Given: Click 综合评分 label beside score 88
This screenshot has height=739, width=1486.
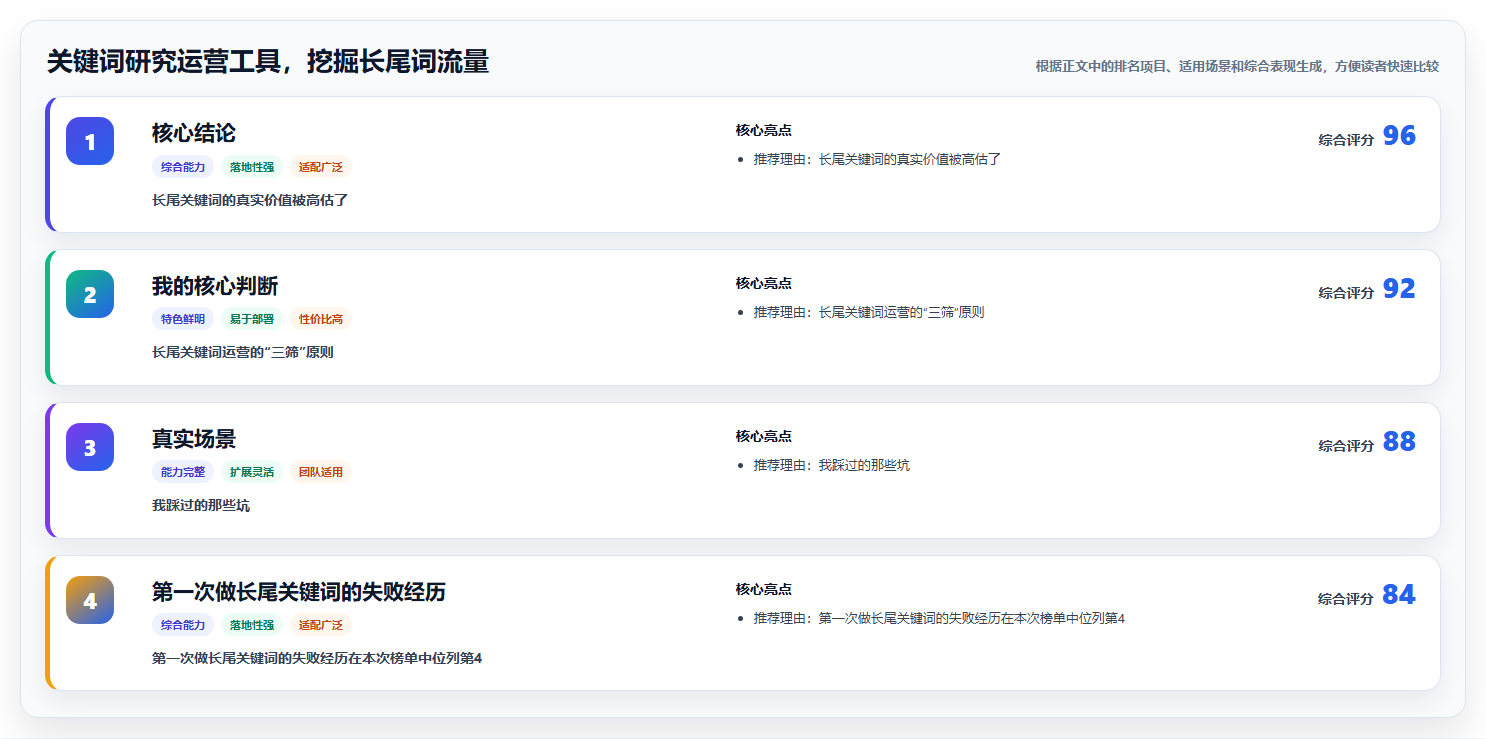Looking at the screenshot, I should click(x=1346, y=446).
